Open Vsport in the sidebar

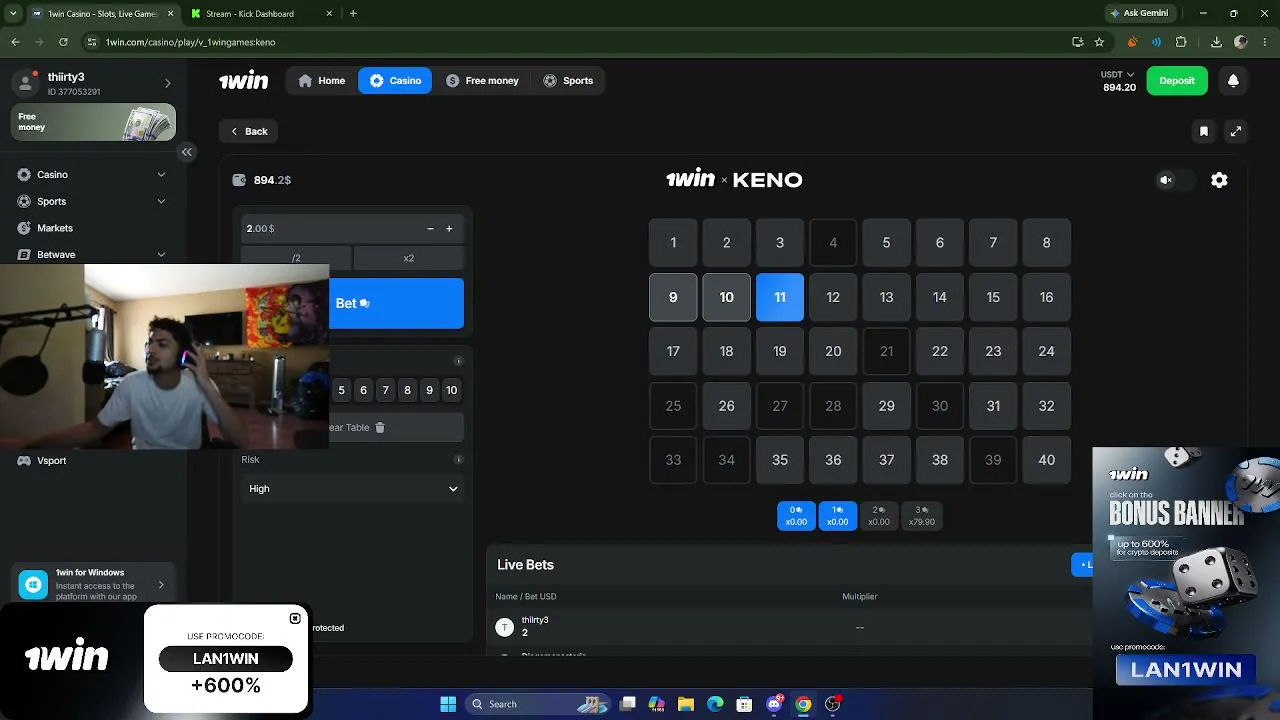pos(51,461)
